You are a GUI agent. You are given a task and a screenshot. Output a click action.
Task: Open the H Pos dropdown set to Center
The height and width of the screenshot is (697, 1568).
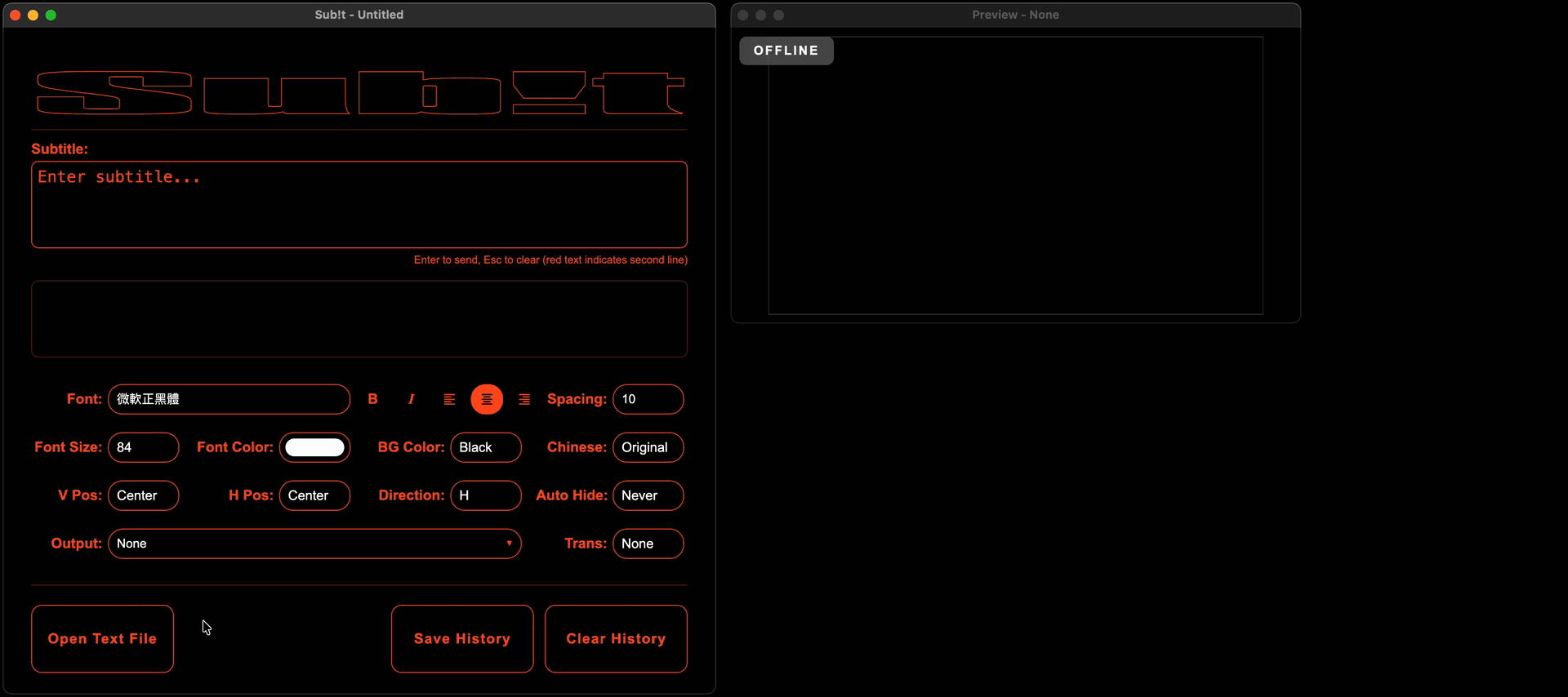[314, 495]
